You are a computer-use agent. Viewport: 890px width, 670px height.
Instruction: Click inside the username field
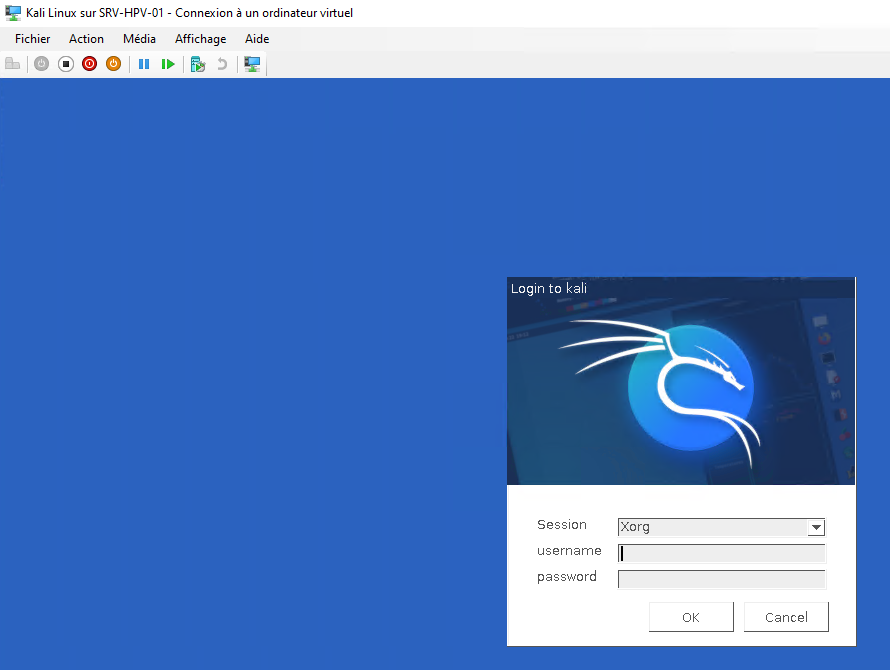point(721,553)
